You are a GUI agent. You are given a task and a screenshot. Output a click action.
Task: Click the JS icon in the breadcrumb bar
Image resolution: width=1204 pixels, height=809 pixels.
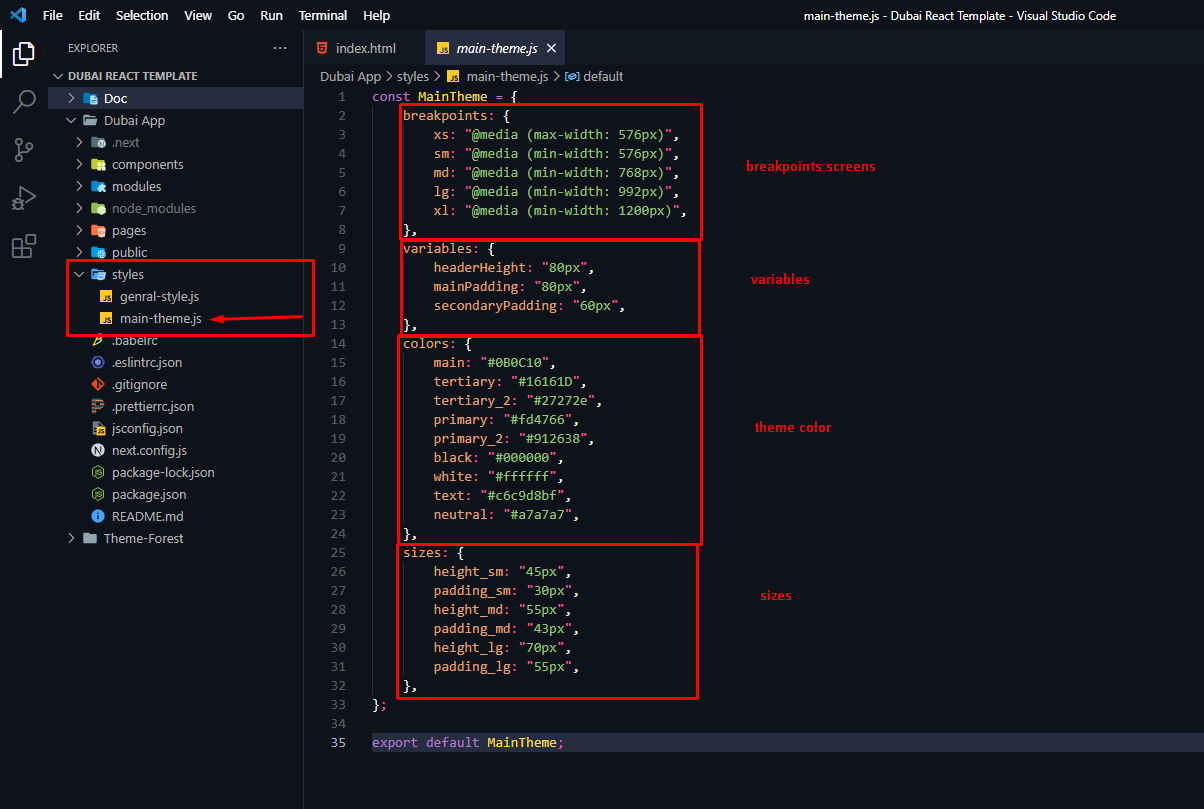453,76
